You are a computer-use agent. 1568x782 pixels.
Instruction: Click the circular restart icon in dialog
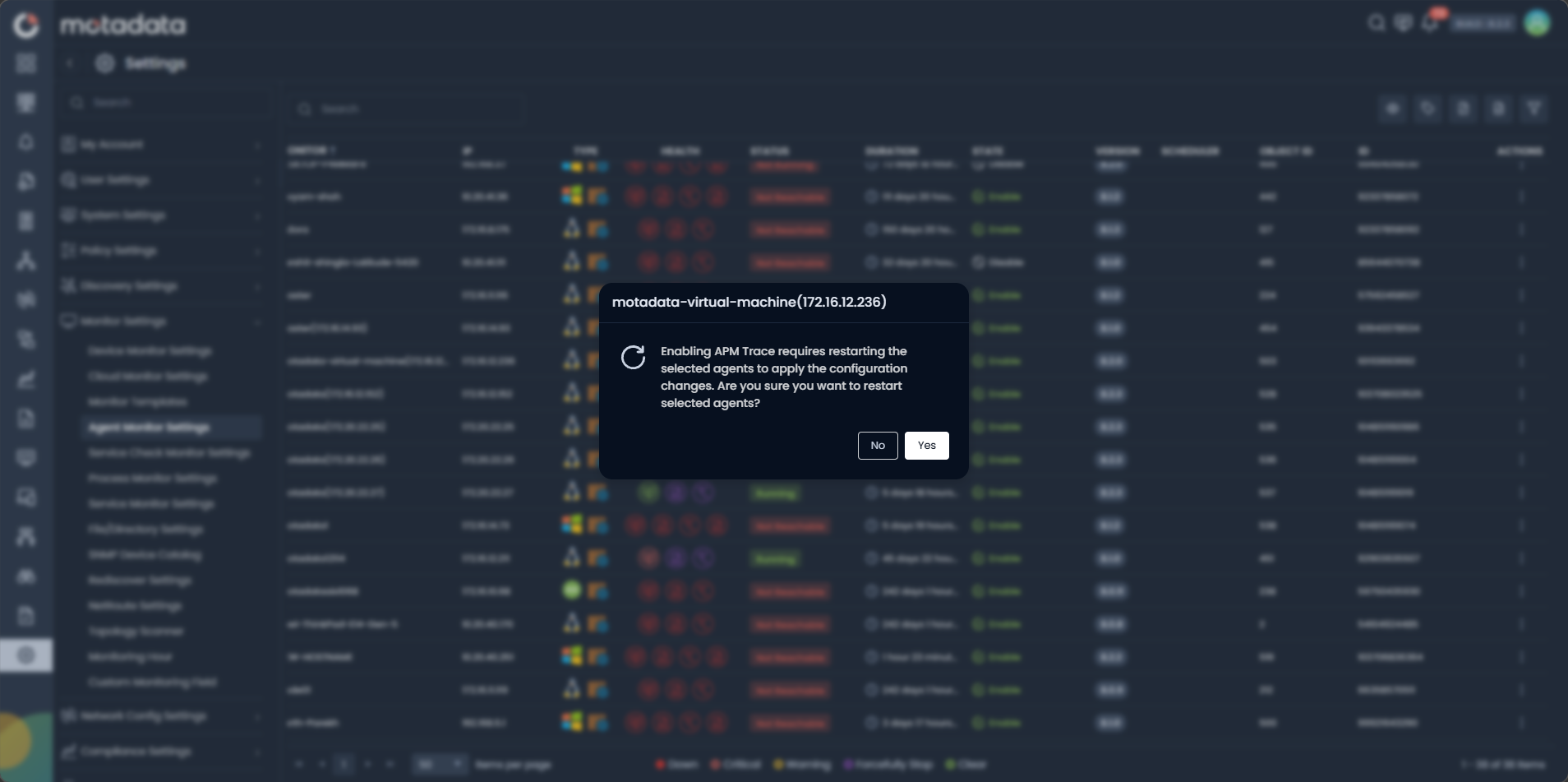(x=633, y=357)
